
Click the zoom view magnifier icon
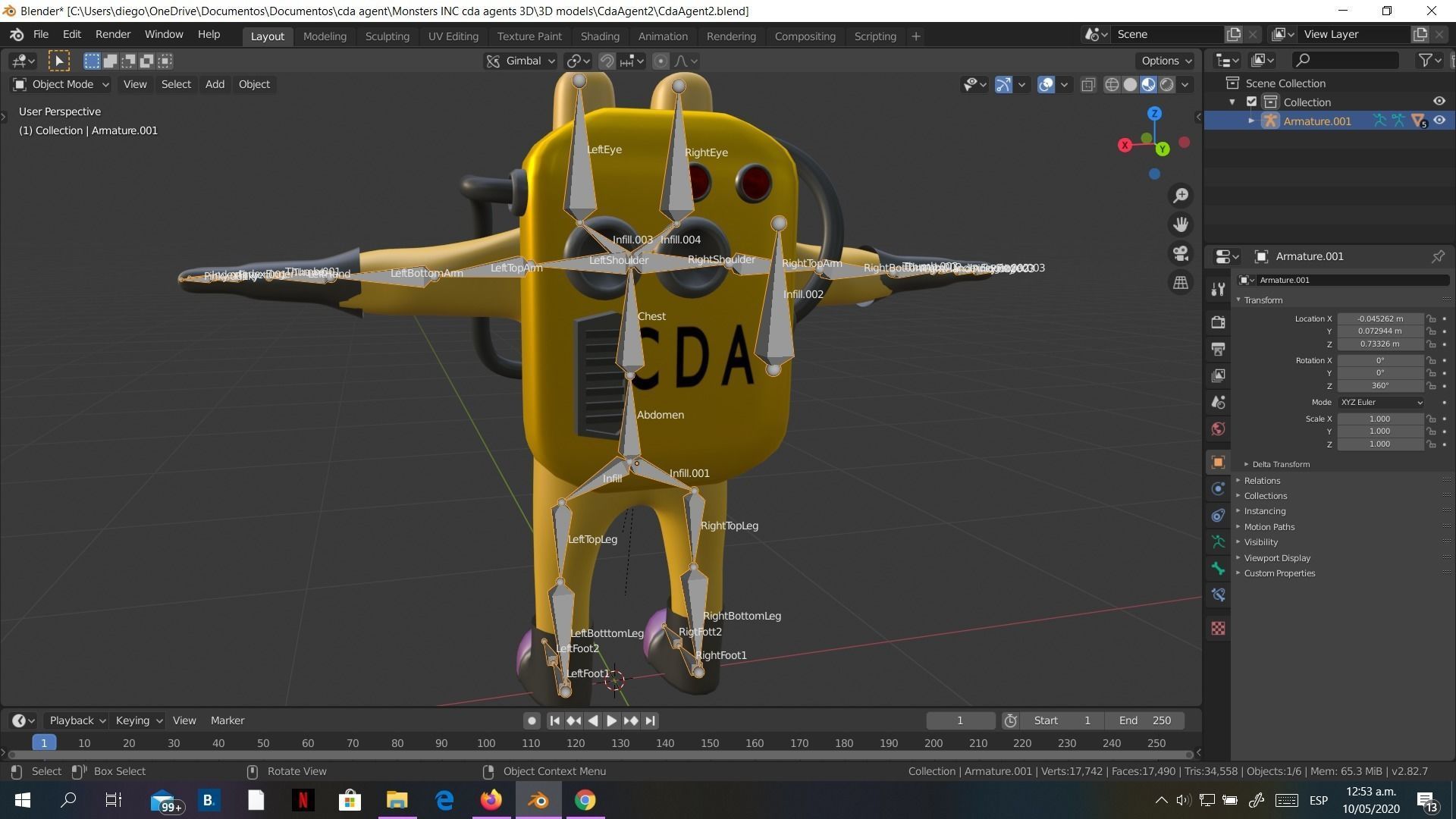(1181, 196)
